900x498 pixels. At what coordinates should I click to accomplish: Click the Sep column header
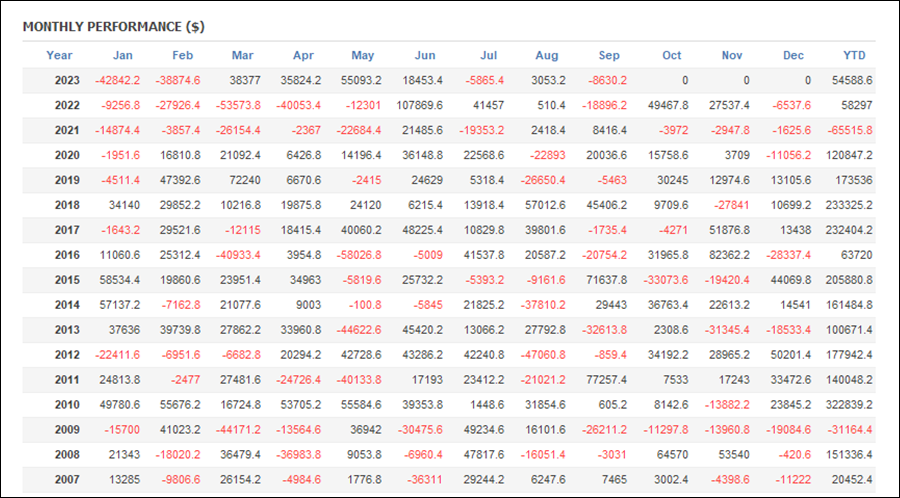[609, 56]
